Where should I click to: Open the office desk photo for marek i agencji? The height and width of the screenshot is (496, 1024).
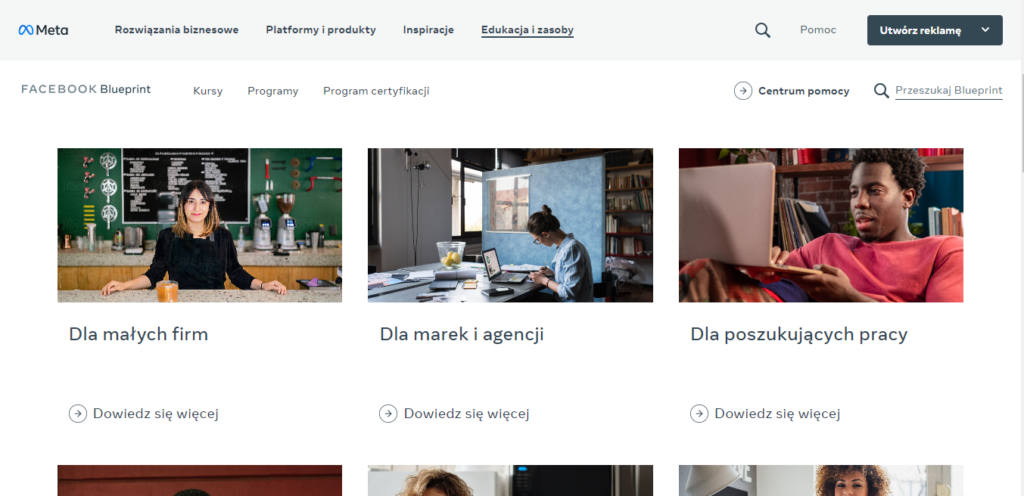[510, 225]
